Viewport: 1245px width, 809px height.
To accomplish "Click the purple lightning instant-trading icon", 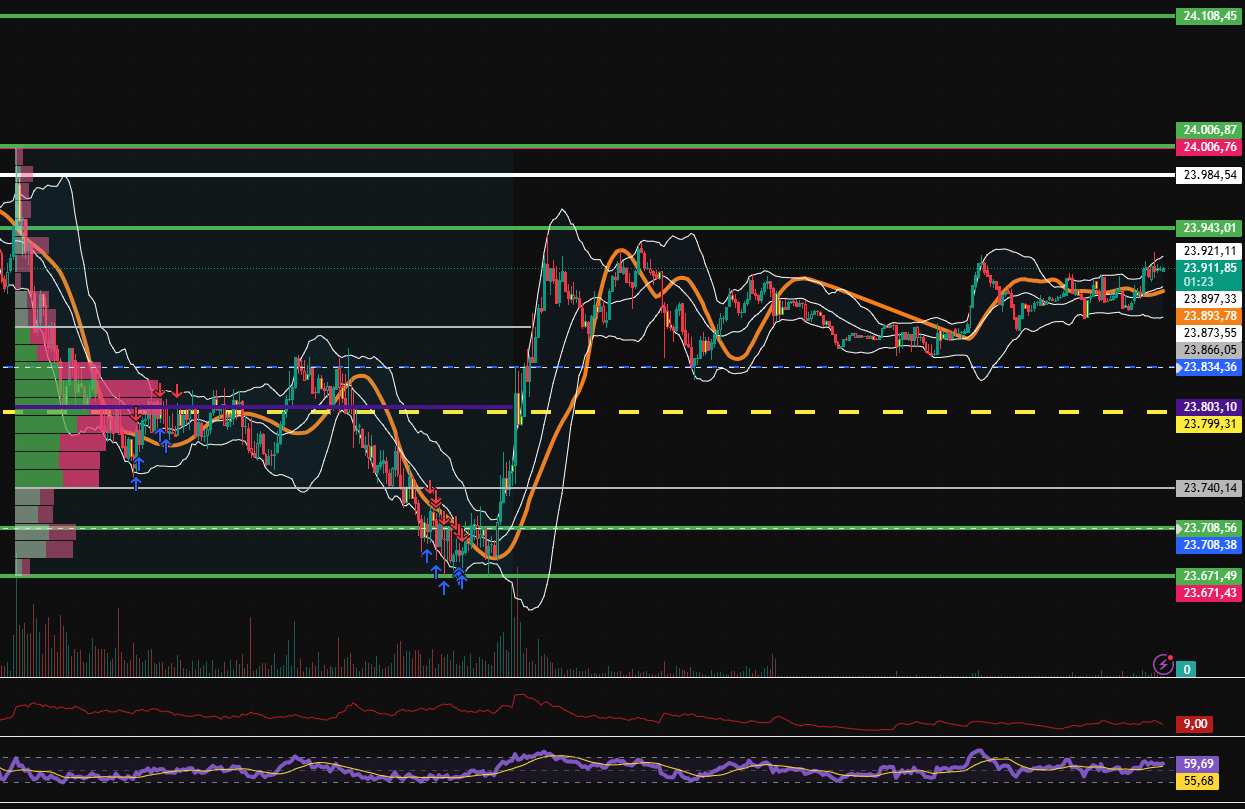I will 1163,667.
